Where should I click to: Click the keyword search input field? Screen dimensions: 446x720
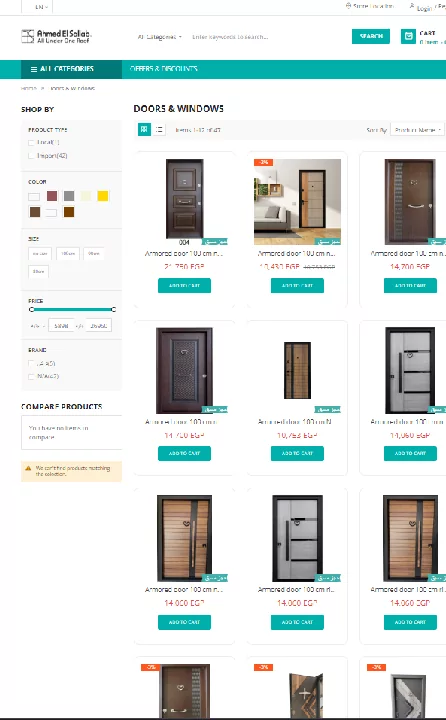click(266, 37)
